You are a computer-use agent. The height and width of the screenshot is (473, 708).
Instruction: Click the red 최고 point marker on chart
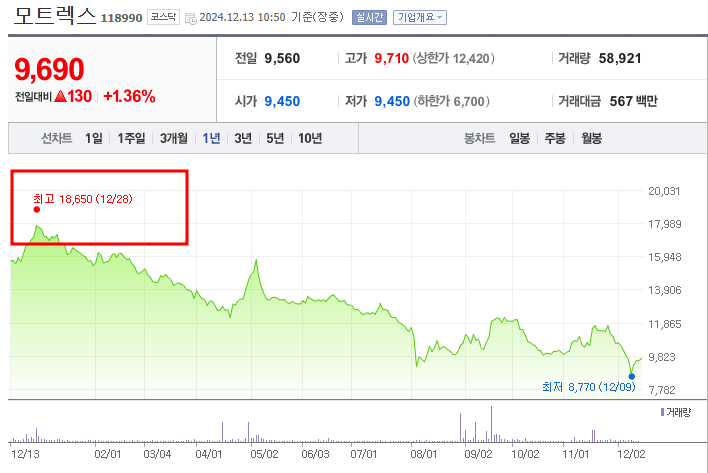point(37,209)
